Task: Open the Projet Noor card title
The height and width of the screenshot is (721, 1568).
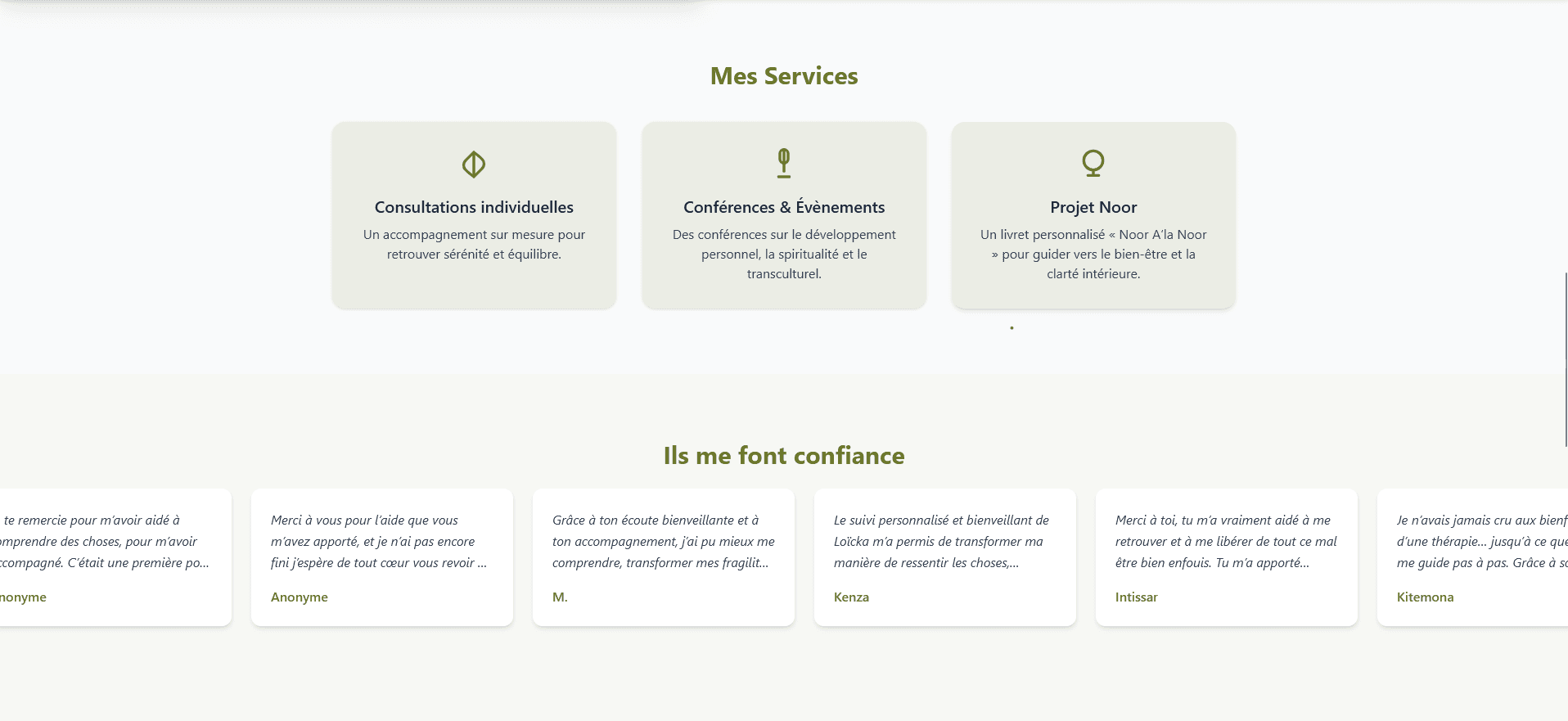Action: pos(1093,207)
